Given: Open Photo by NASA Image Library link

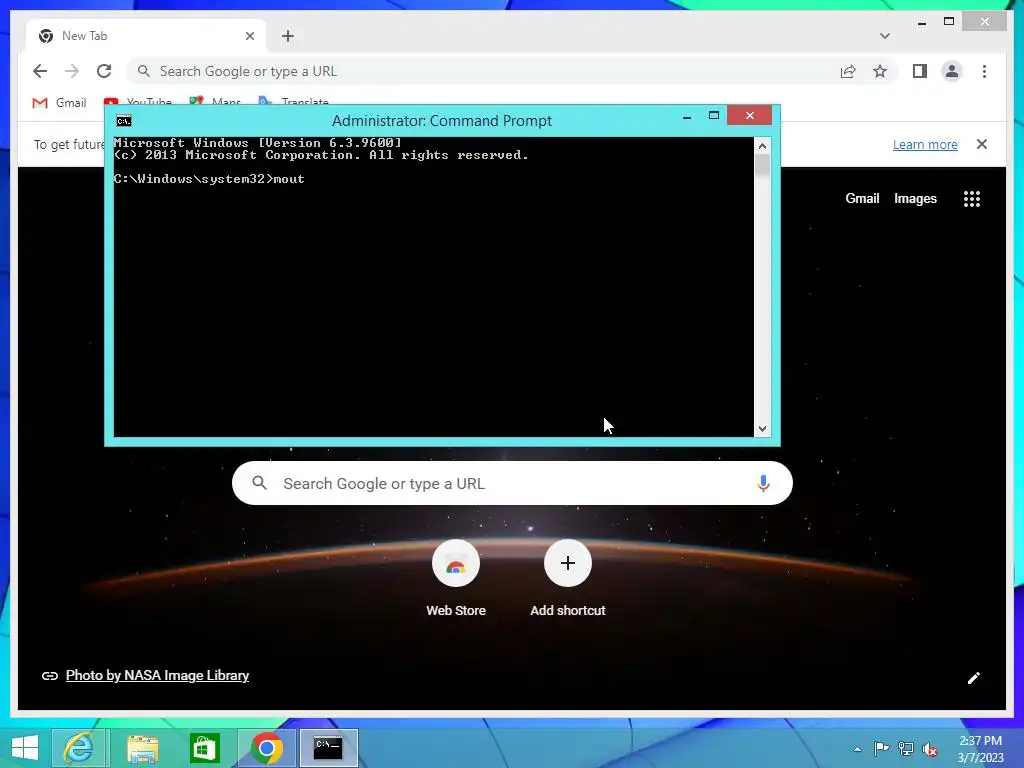Looking at the screenshot, I should click(157, 675).
